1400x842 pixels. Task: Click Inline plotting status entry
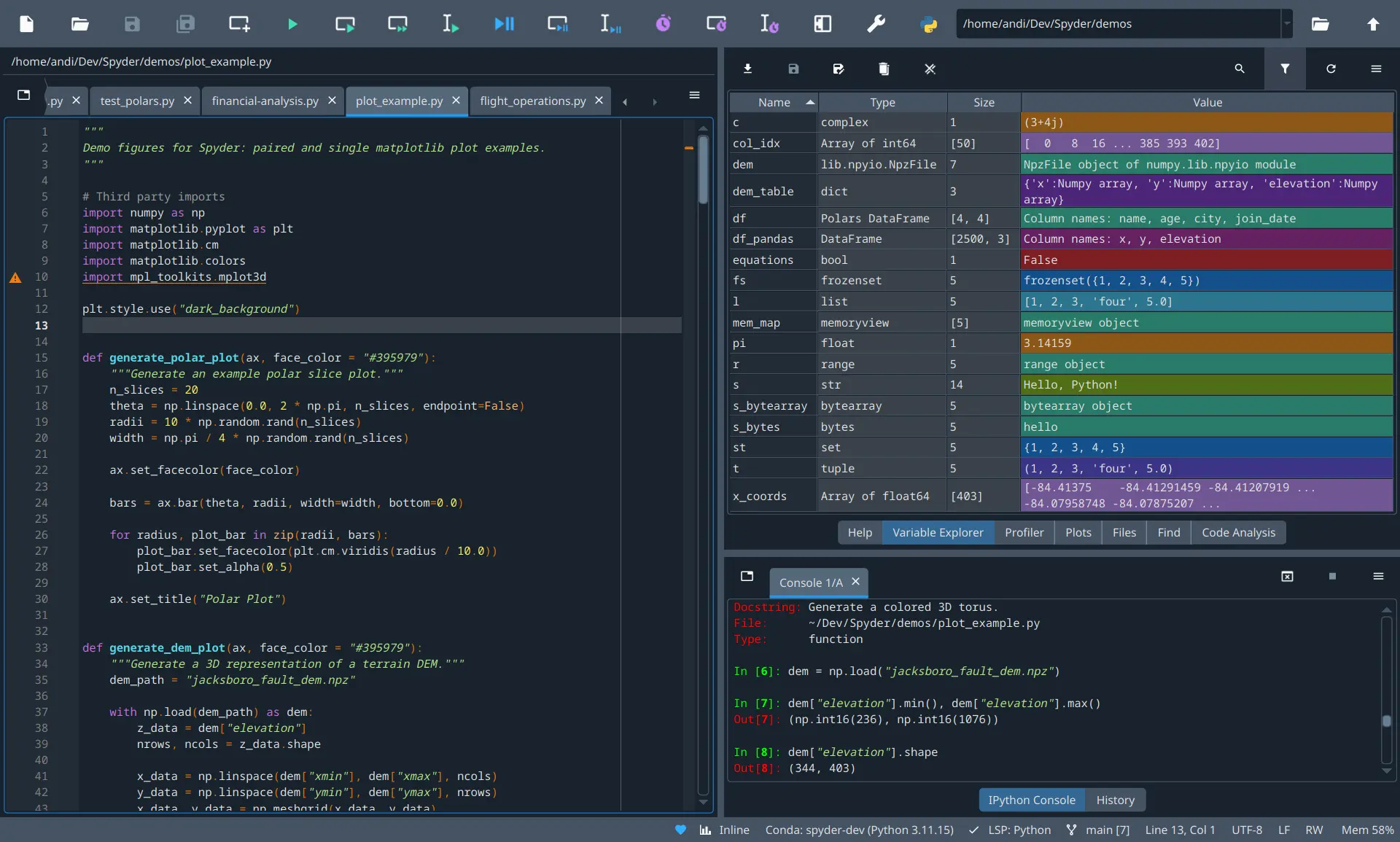pos(724,830)
